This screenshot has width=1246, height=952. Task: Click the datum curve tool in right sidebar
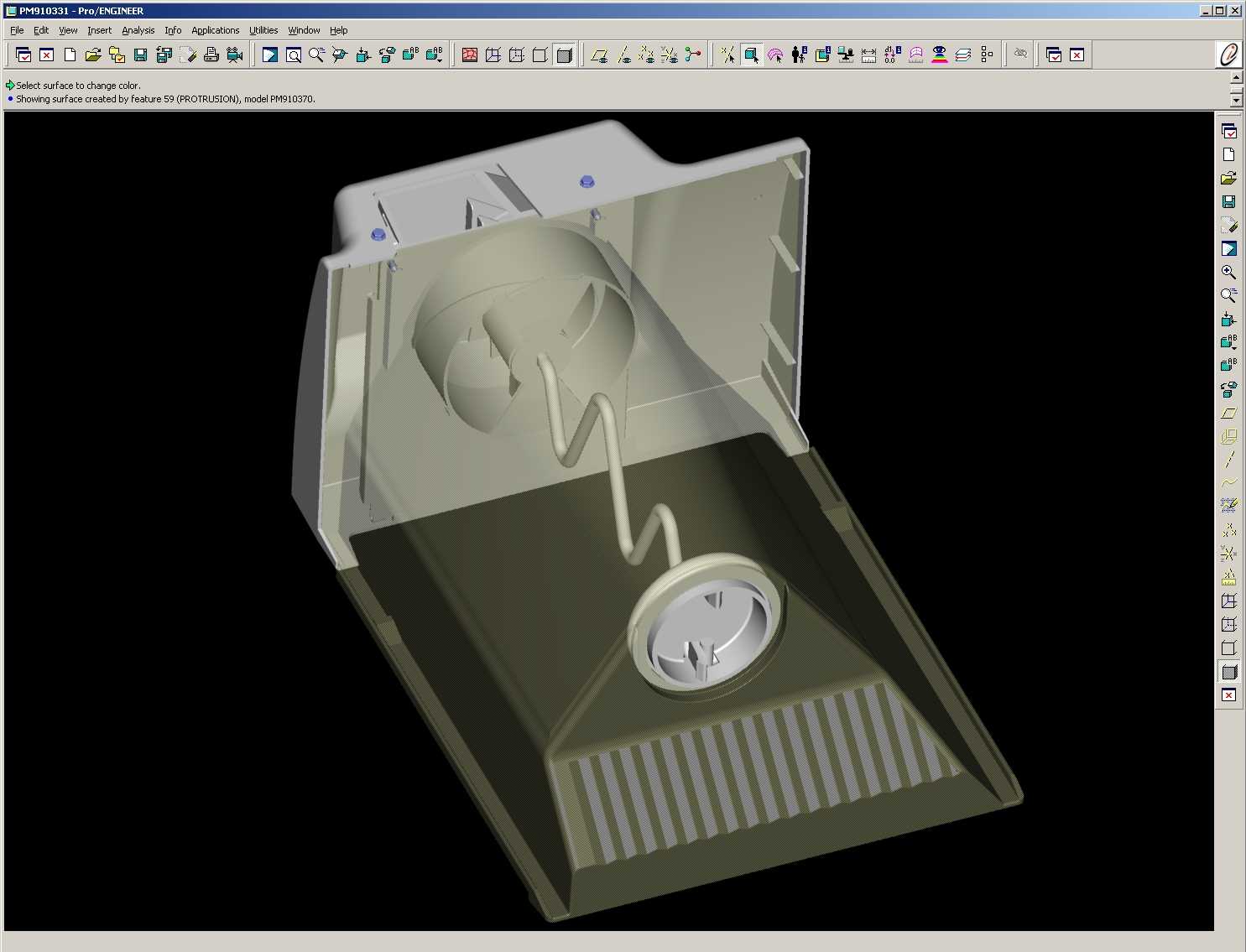(x=1228, y=483)
